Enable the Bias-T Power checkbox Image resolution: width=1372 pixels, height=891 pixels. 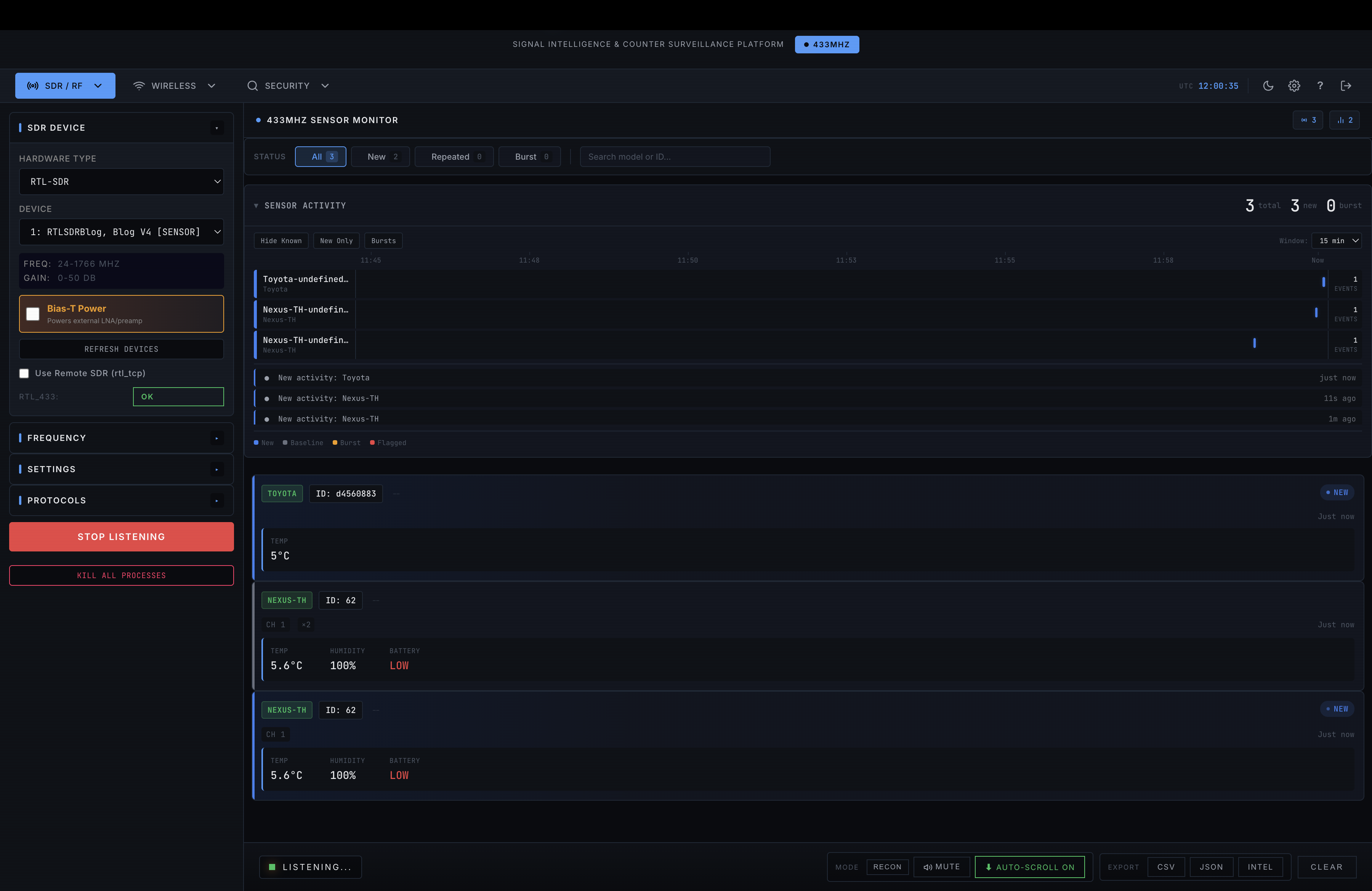tap(33, 314)
